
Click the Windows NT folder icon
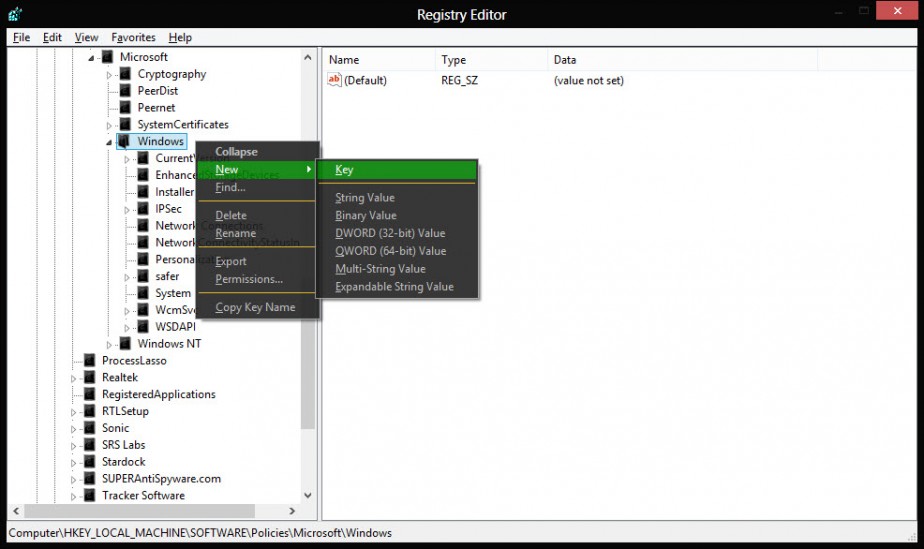[x=125, y=343]
